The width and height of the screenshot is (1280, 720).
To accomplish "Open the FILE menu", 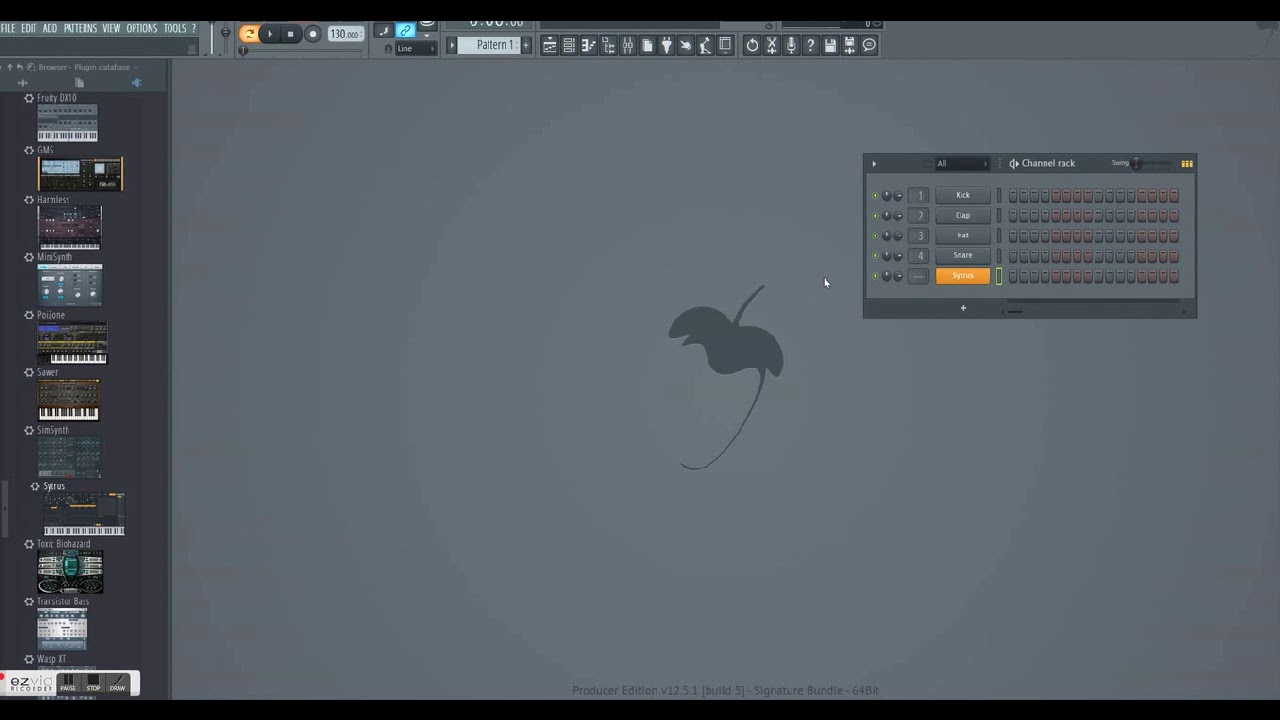I will tap(7, 28).
